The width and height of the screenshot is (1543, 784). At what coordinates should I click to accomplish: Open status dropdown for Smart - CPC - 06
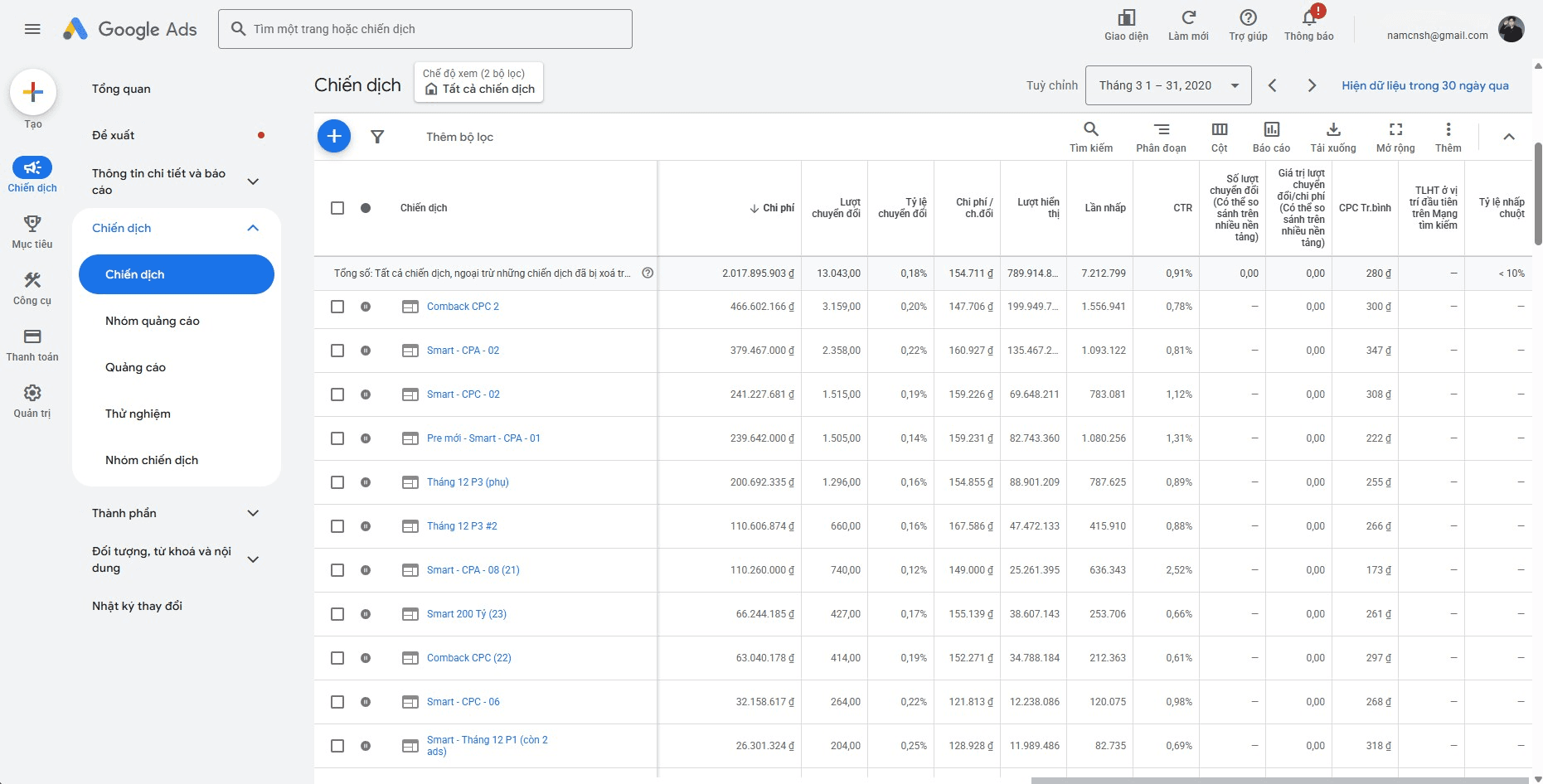pyautogui.click(x=366, y=702)
